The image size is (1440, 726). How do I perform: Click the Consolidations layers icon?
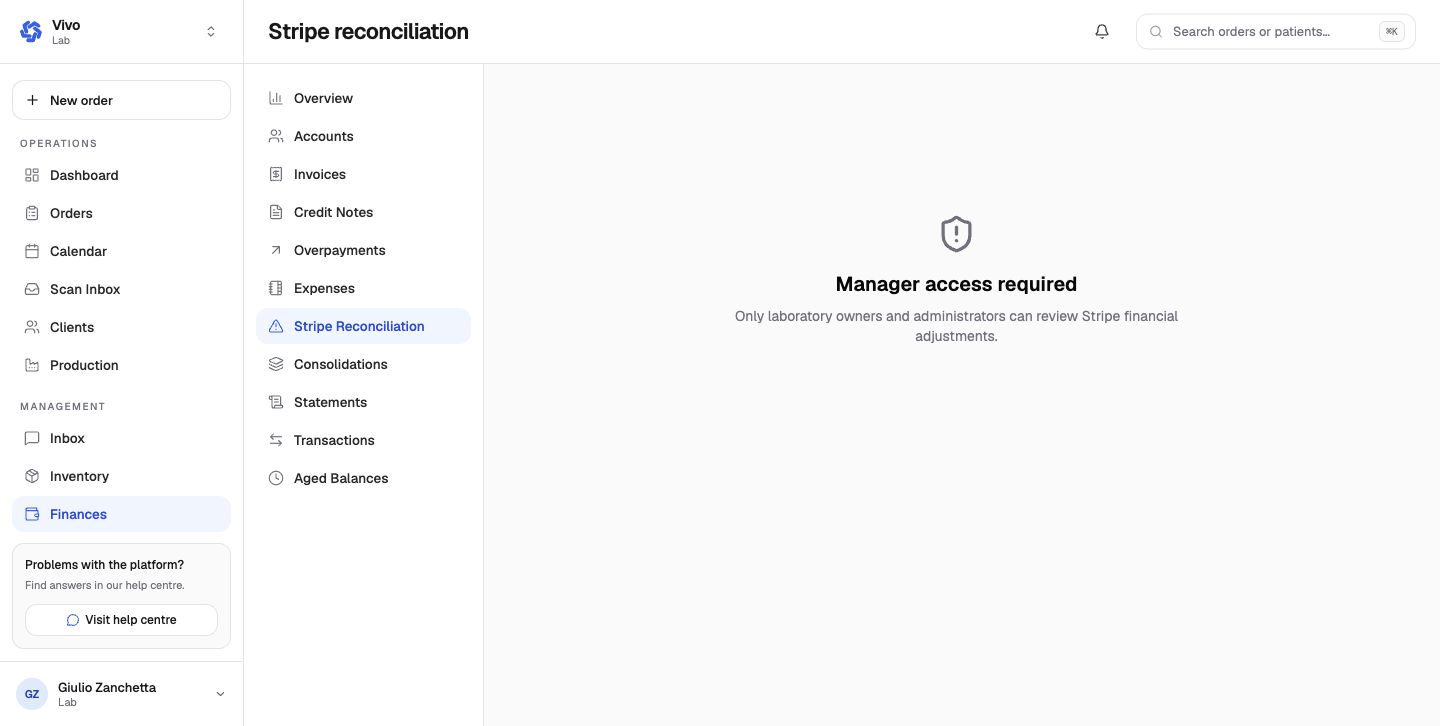point(276,364)
